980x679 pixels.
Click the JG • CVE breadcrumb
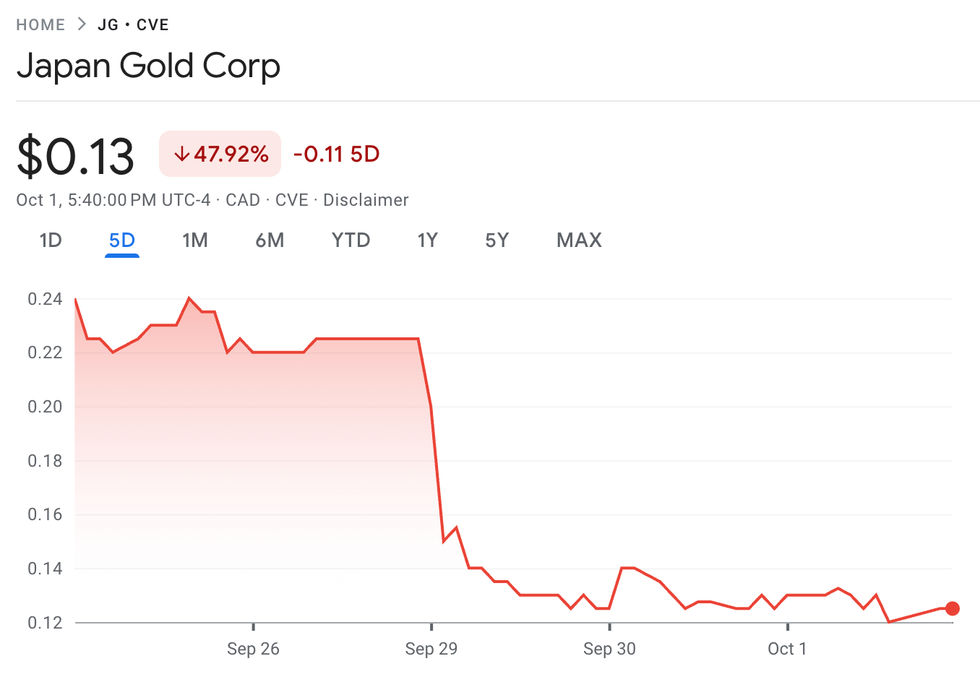point(133,25)
